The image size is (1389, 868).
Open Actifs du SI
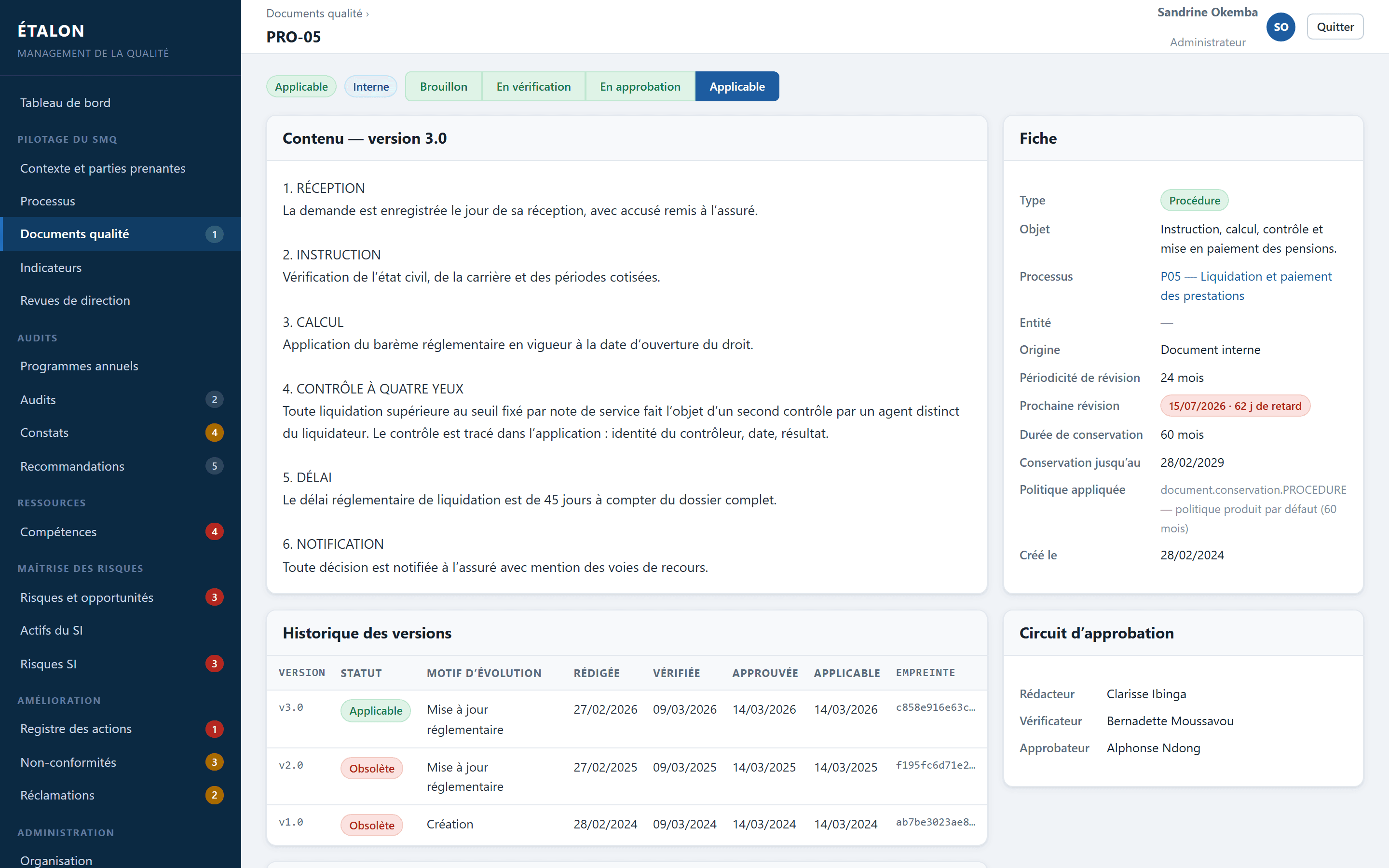click(121, 630)
